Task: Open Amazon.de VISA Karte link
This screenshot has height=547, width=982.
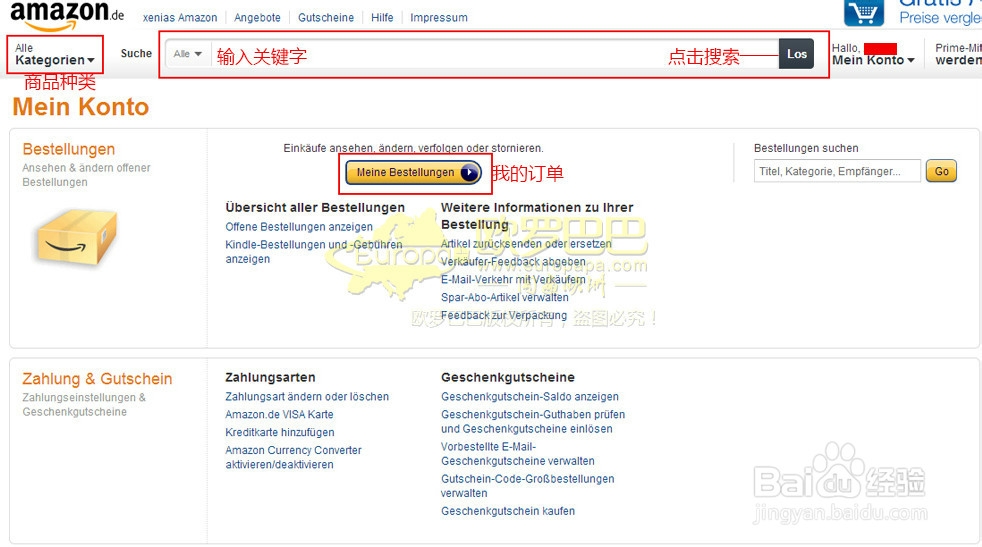Action: 279,414
